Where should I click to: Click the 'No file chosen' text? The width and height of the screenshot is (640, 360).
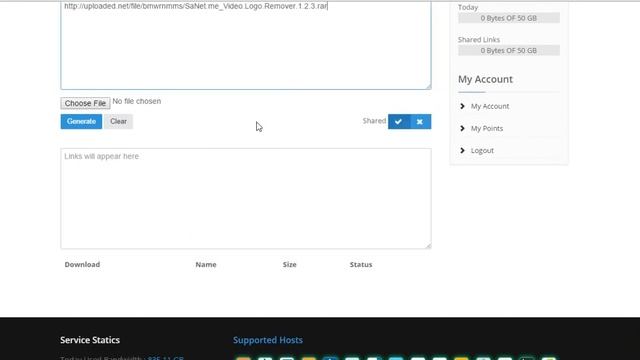[x=137, y=101]
